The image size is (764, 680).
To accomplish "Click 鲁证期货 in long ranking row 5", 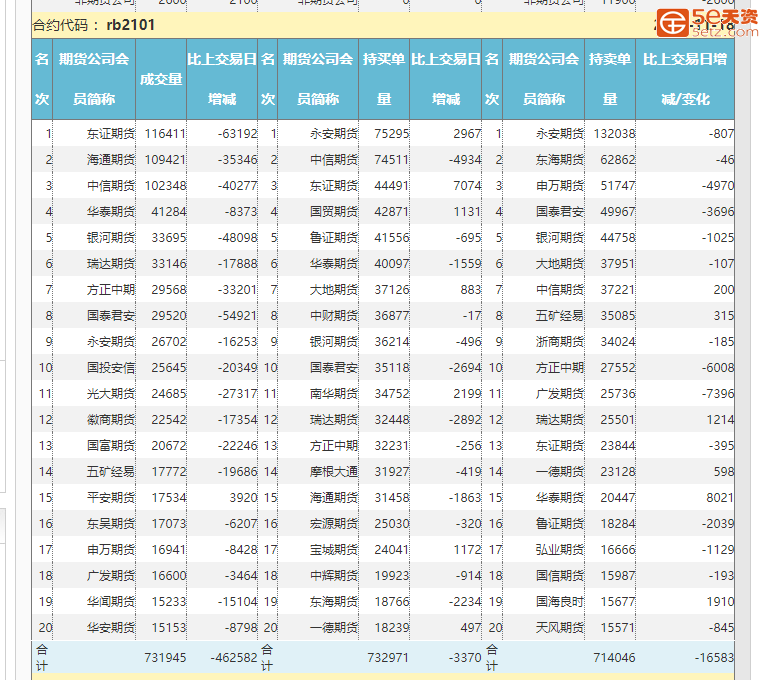I will tap(334, 238).
